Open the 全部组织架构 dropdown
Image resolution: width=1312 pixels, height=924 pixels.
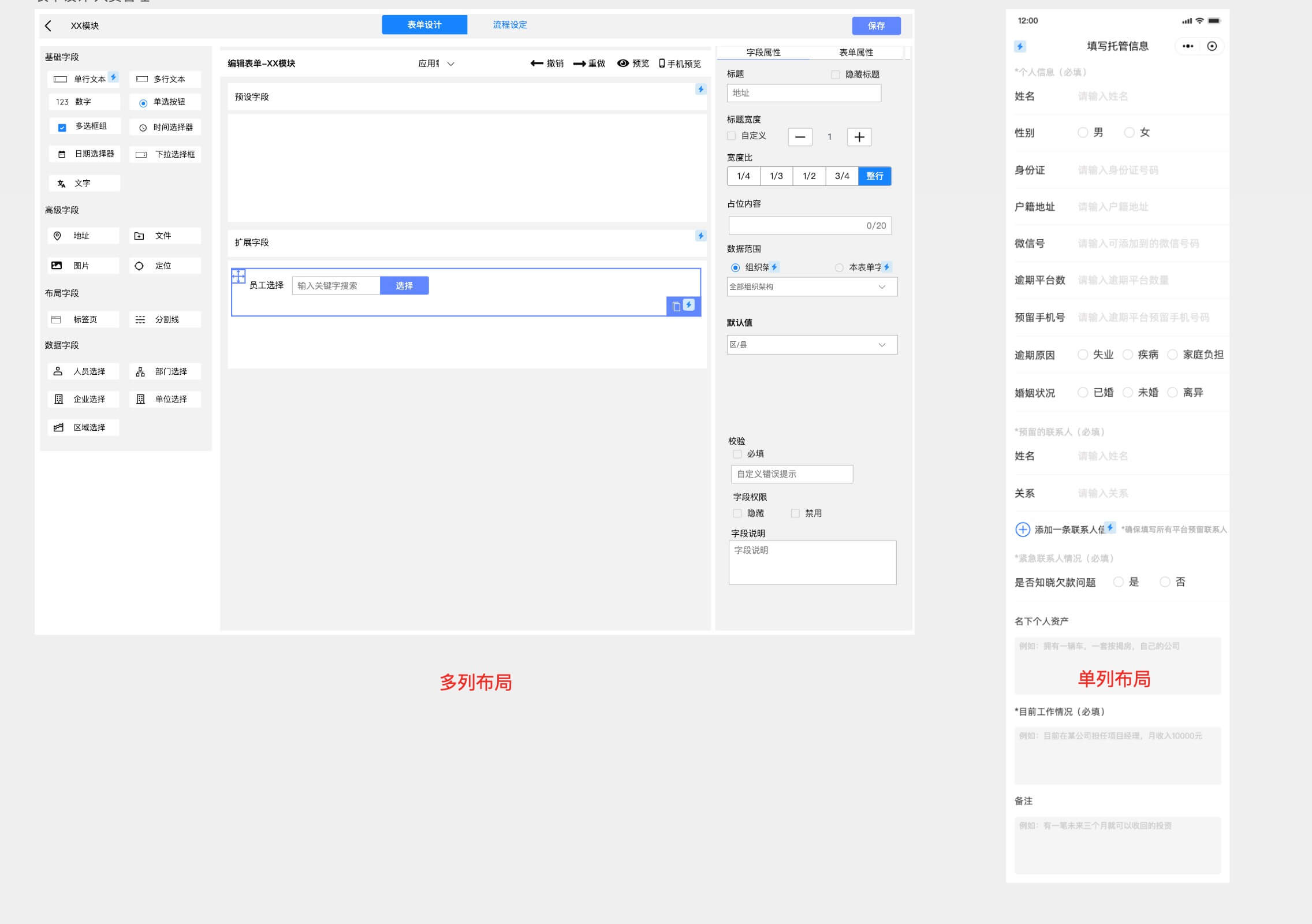812,287
